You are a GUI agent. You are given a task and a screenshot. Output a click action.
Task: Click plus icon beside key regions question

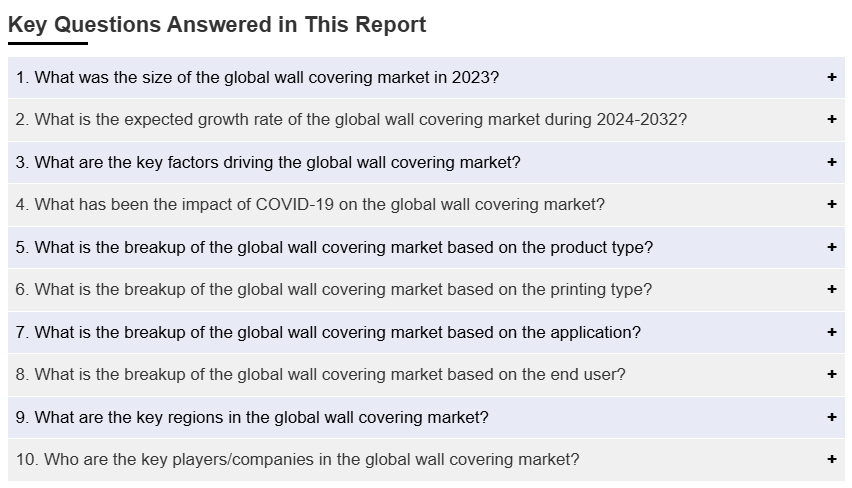click(831, 417)
